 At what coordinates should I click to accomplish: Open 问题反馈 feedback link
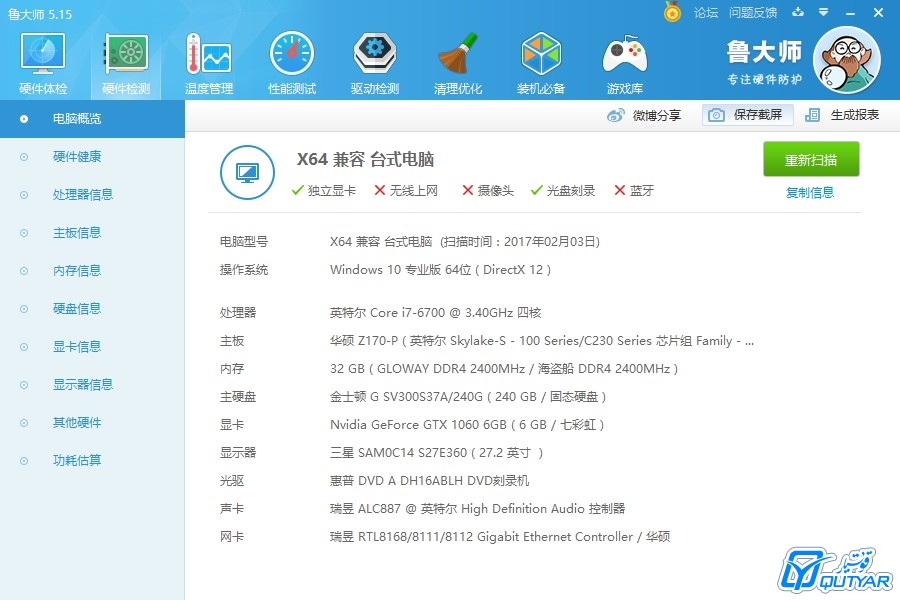752,13
